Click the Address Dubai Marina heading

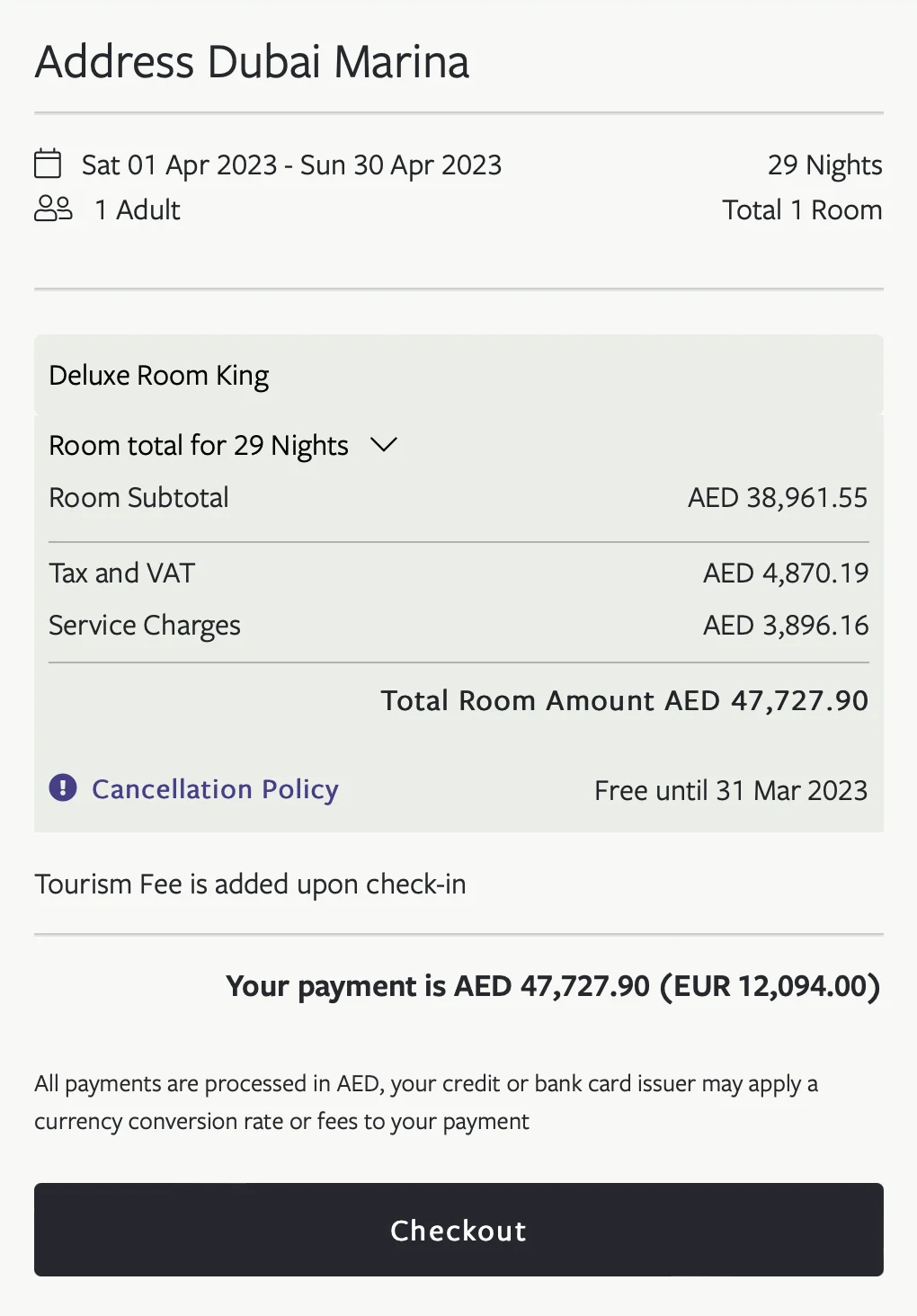click(x=252, y=62)
